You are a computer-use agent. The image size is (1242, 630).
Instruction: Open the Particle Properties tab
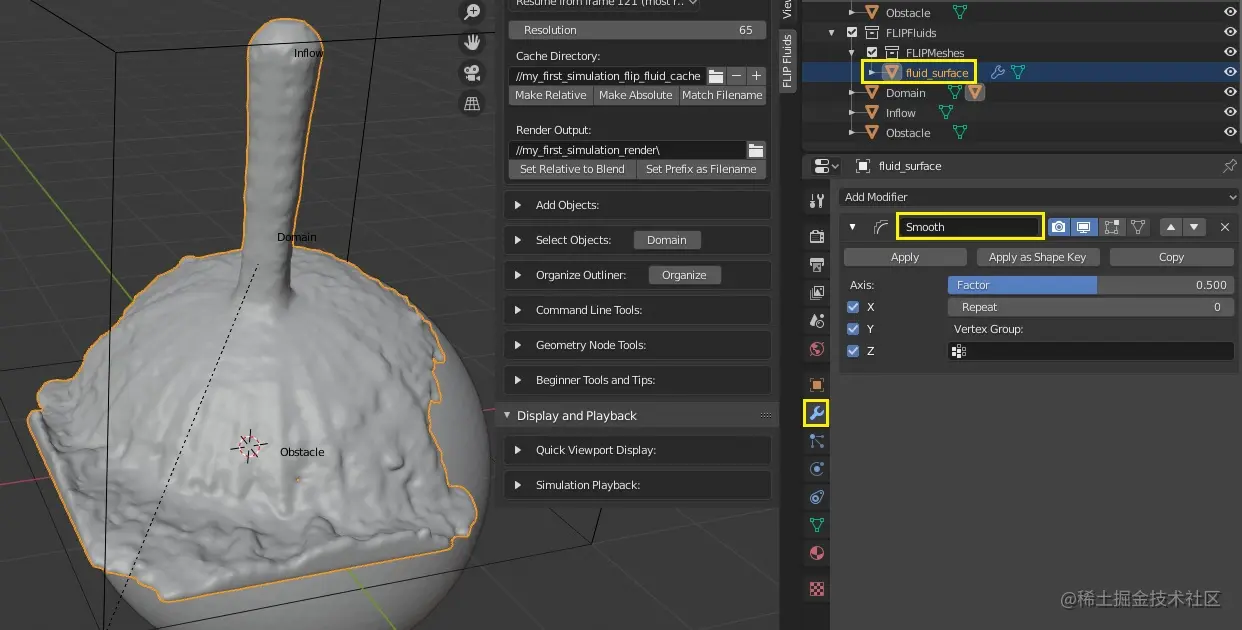pyautogui.click(x=816, y=442)
